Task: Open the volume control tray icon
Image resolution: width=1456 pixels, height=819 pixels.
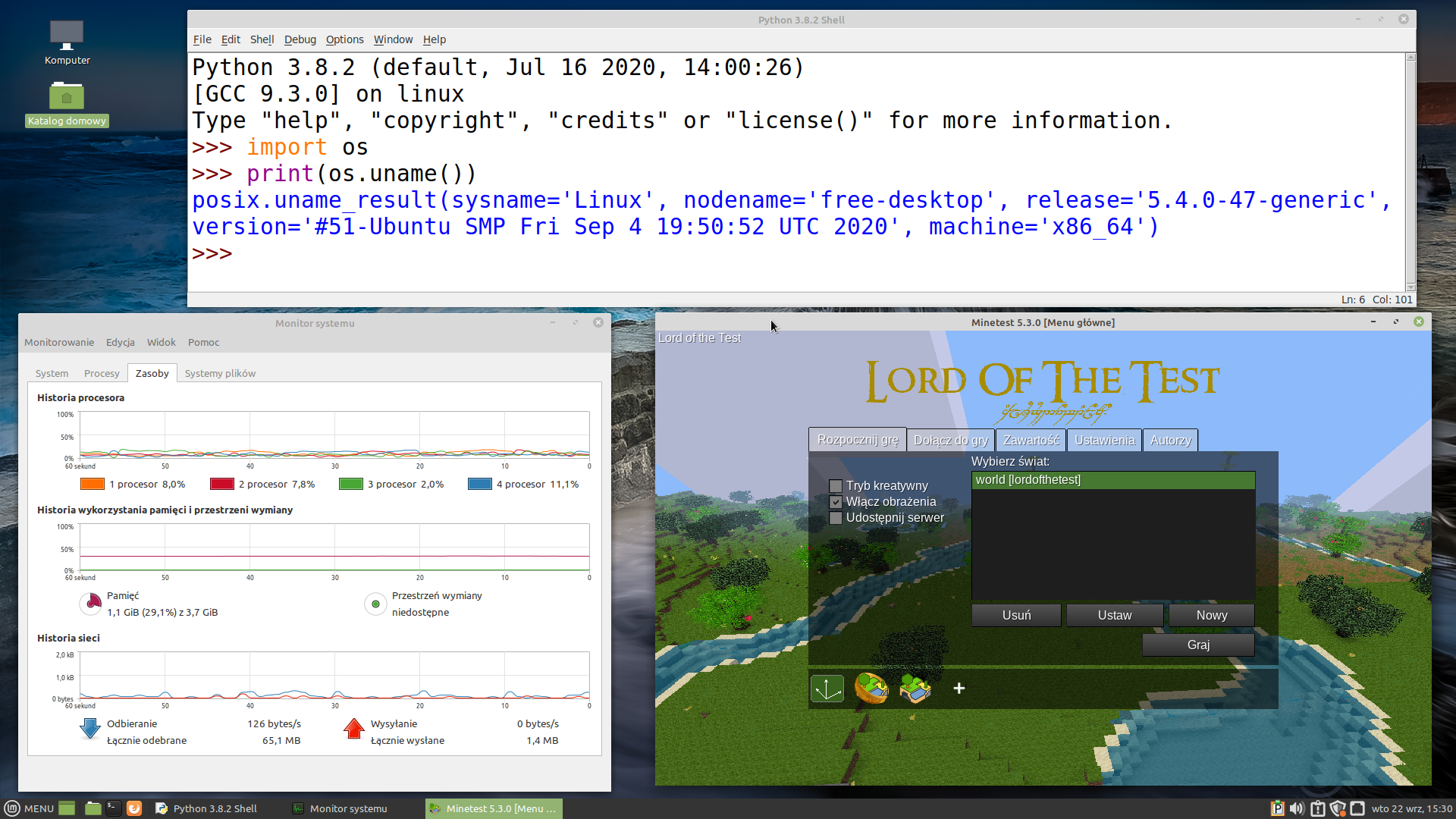Action: (1297, 808)
